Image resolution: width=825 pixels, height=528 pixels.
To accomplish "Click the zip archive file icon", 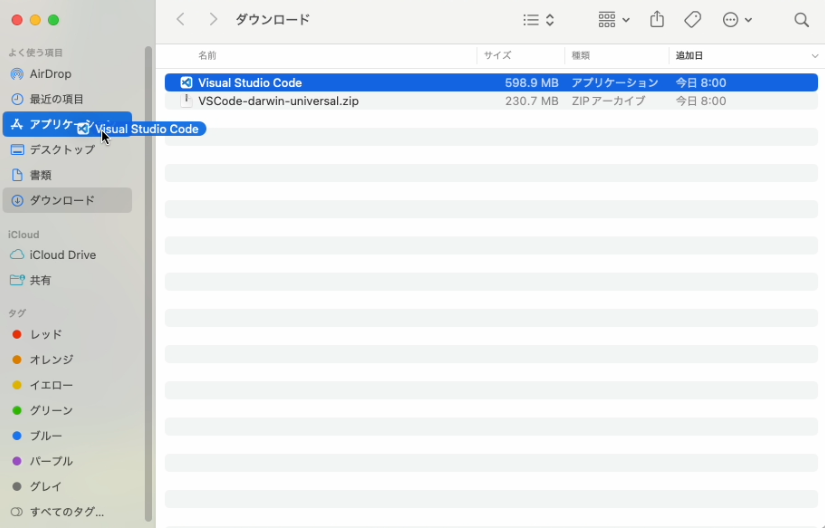I will pyautogui.click(x=186, y=100).
